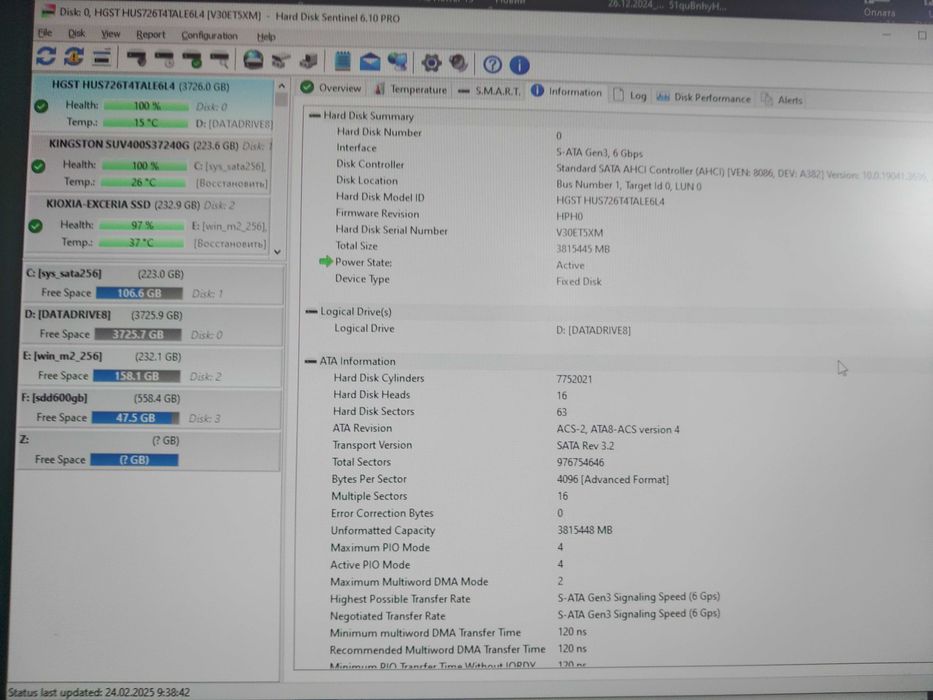This screenshot has height=700, width=933.
Task: Click the blue notepad report icon
Action: (342, 61)
